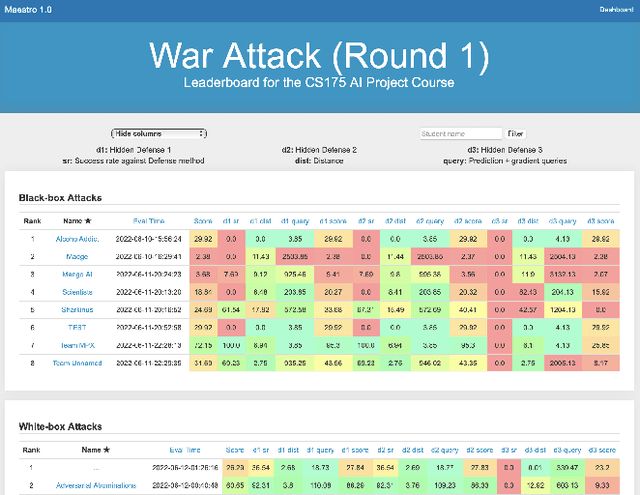Open the Adversarial Abominations team entry
Screen dimensions: 640x495
(89, 485)
